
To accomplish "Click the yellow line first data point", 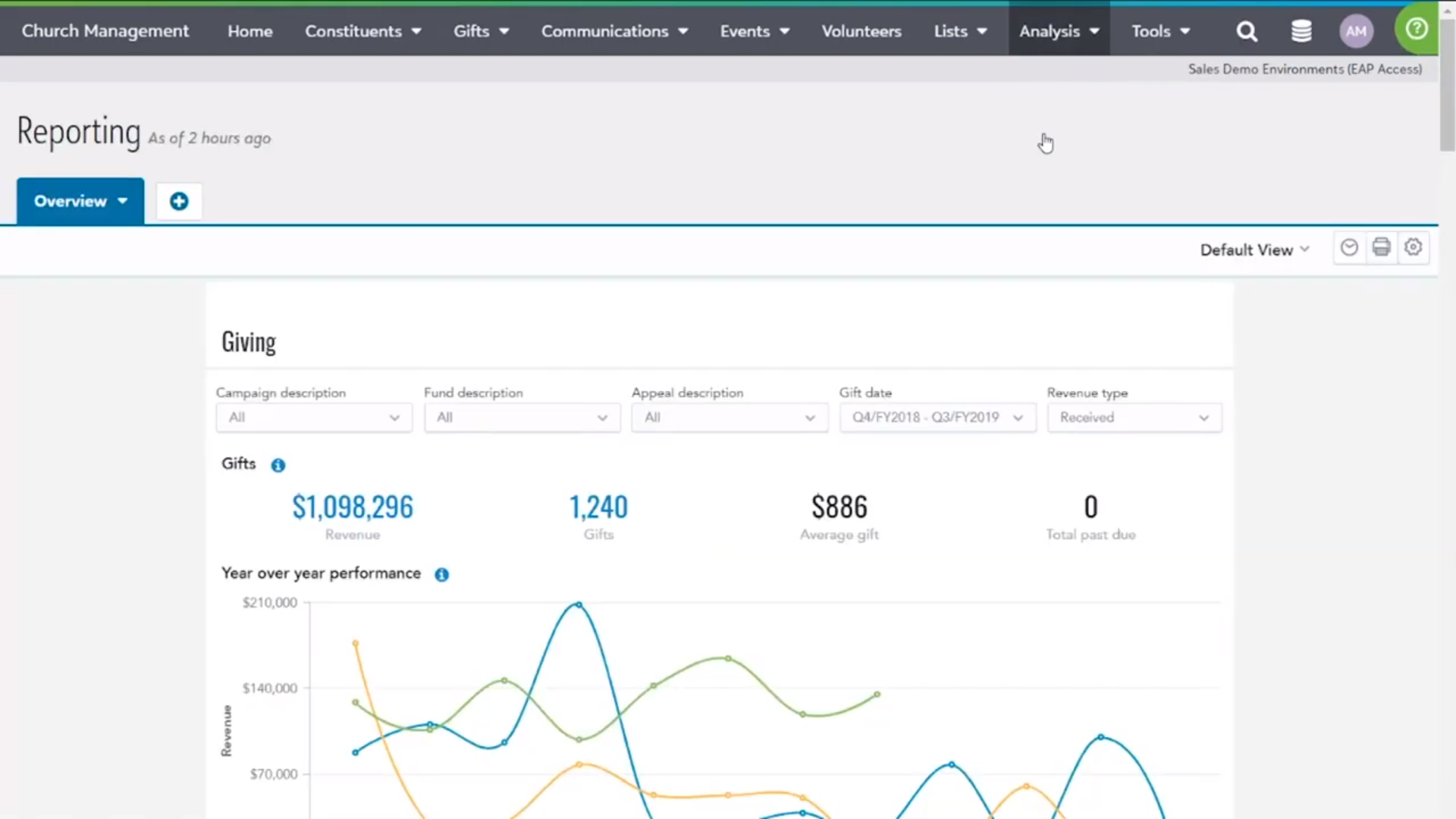I will click(356, 643).
